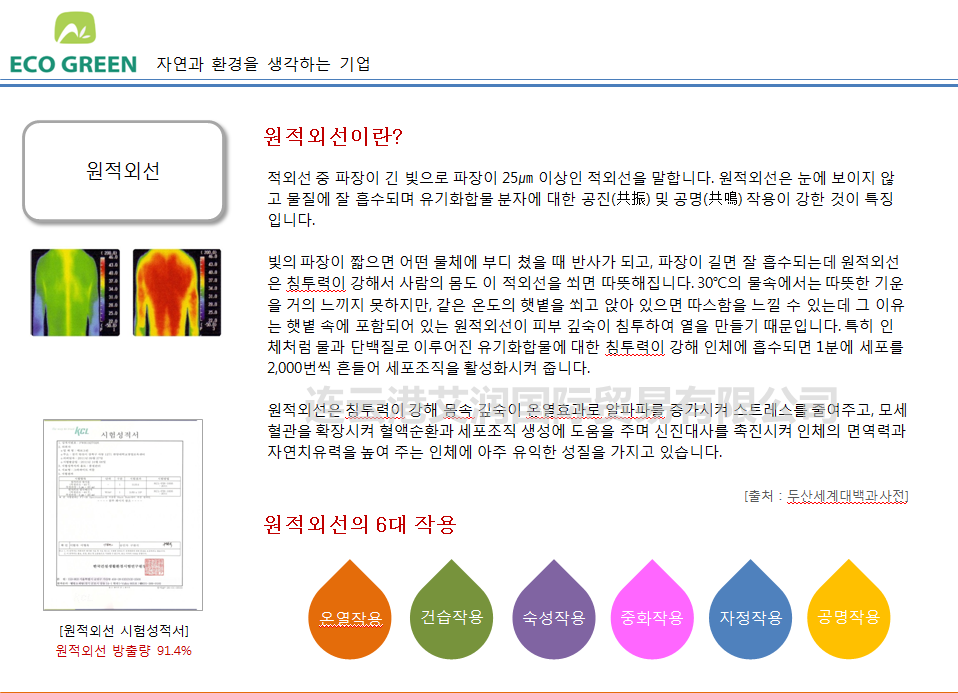Click the ECO GREEN brand name text
The width and height of the screenshot is (958, 693).
point(73,64)
